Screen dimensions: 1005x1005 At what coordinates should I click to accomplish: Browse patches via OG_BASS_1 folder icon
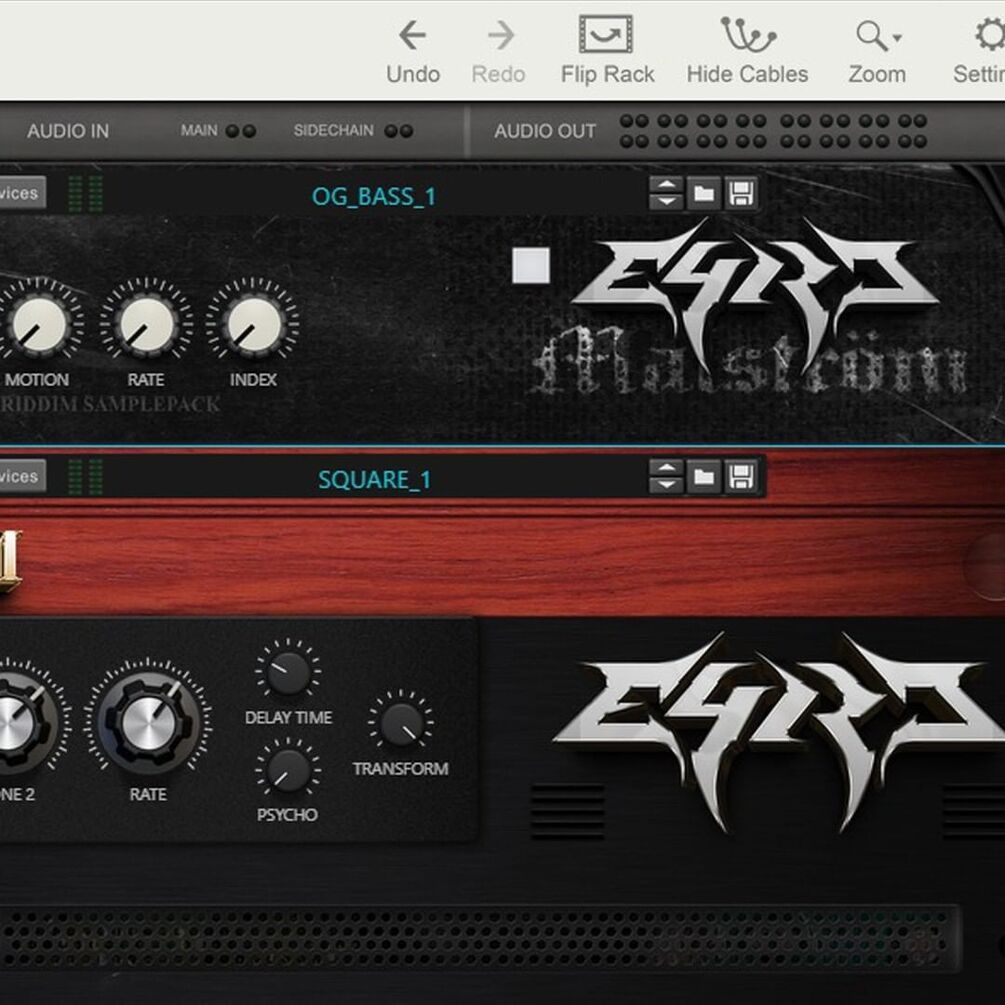point(704,193)
